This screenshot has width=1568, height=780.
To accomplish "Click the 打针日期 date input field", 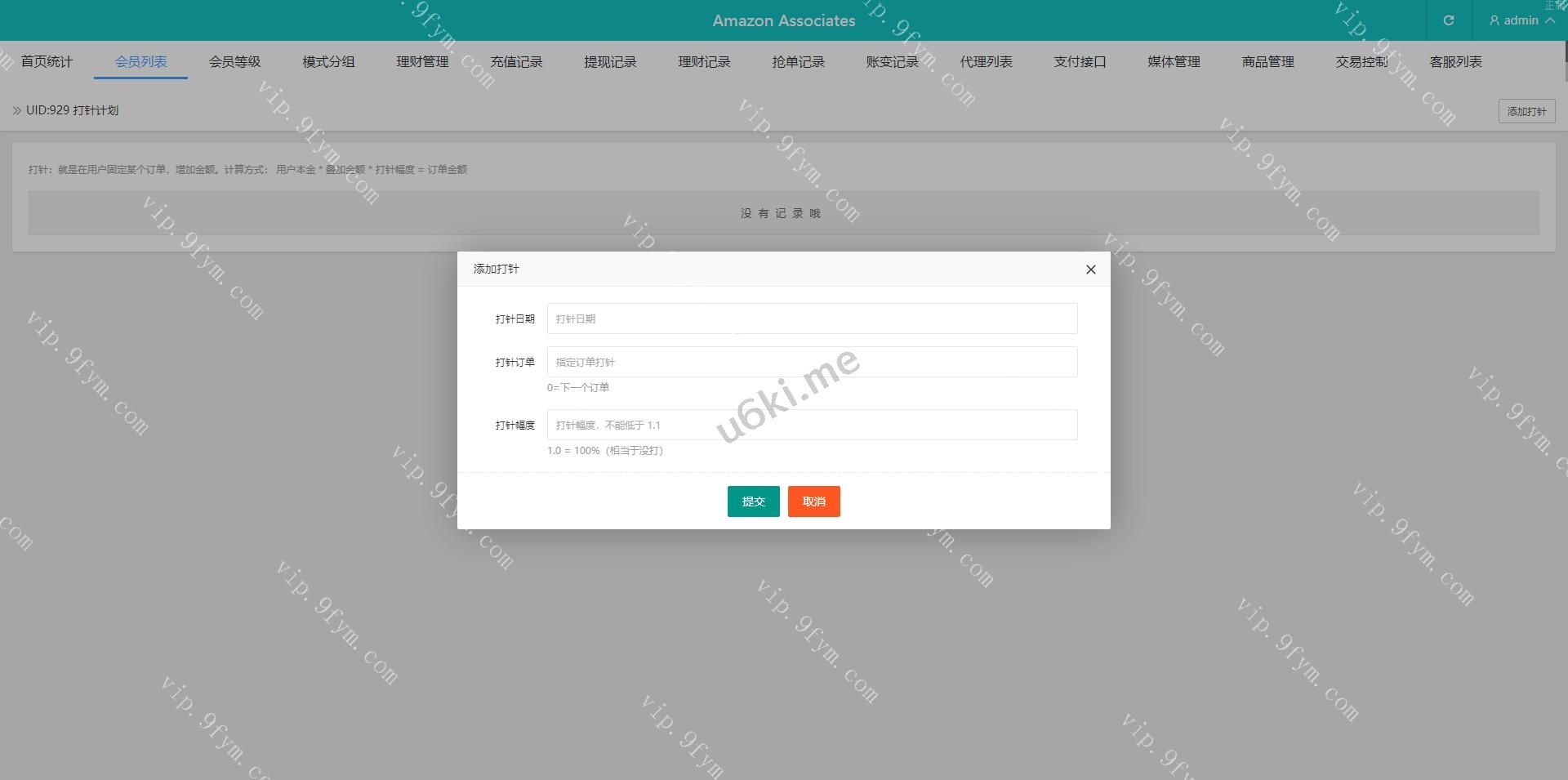I will [x=812, y=319].
